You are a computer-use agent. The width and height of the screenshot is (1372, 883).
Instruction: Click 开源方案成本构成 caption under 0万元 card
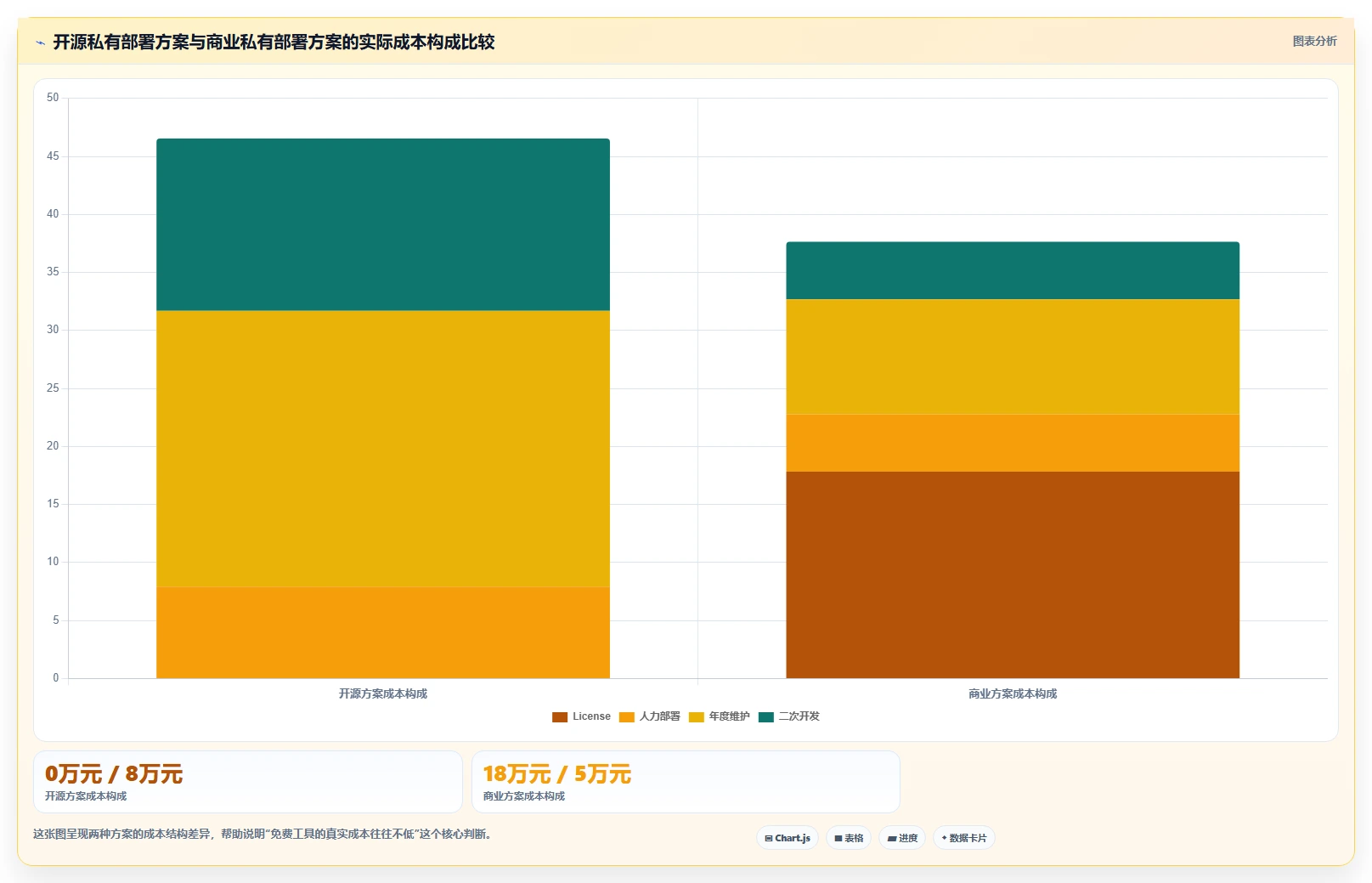86,796
